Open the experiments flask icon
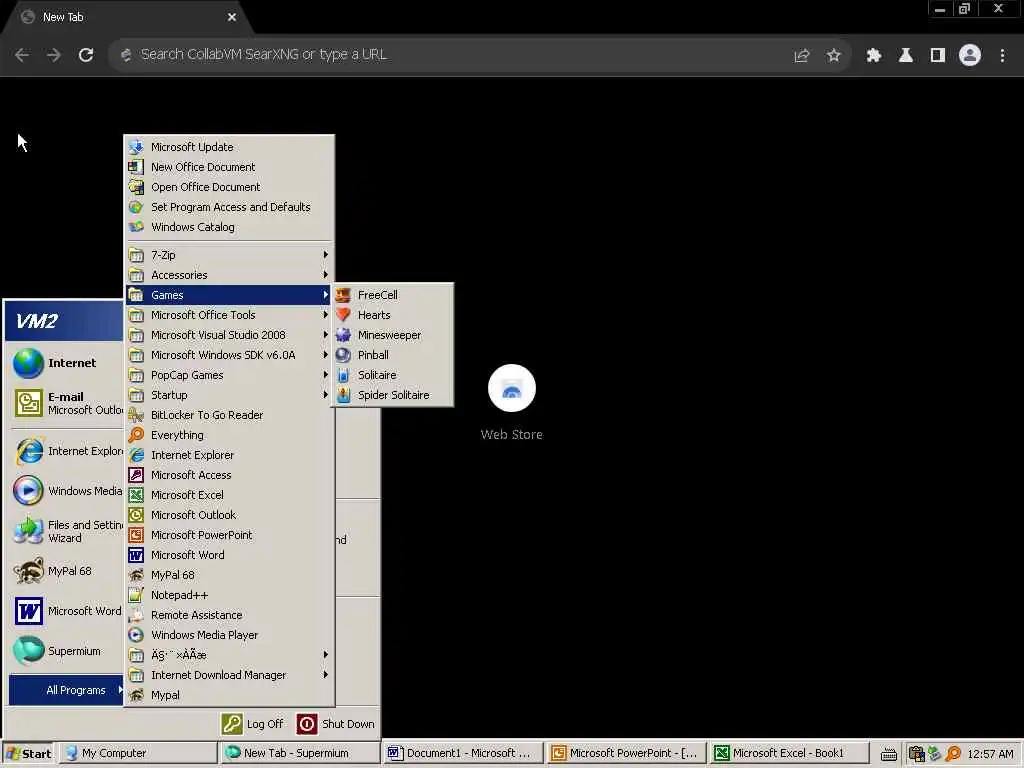 point(906,56)
